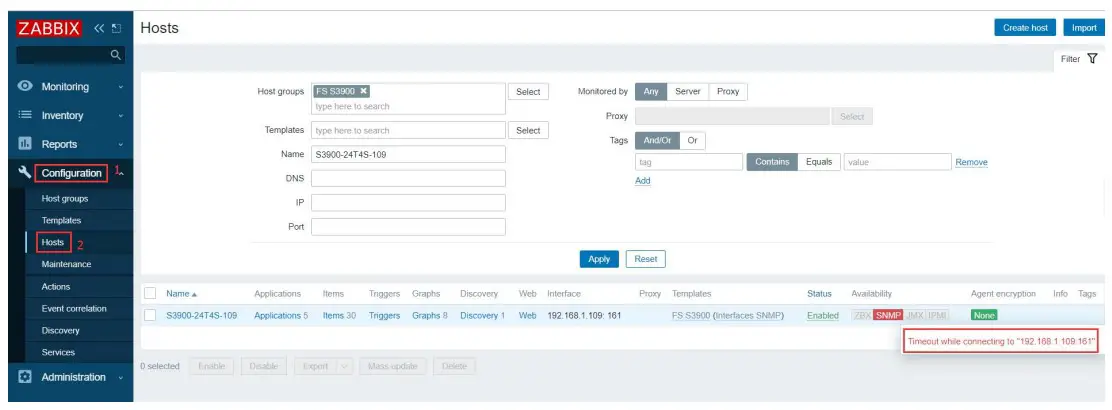The image size is (1112, 410).
Task: Set Monitored by to Proxy
Action: pyautogui.click(x=728, y=92)
